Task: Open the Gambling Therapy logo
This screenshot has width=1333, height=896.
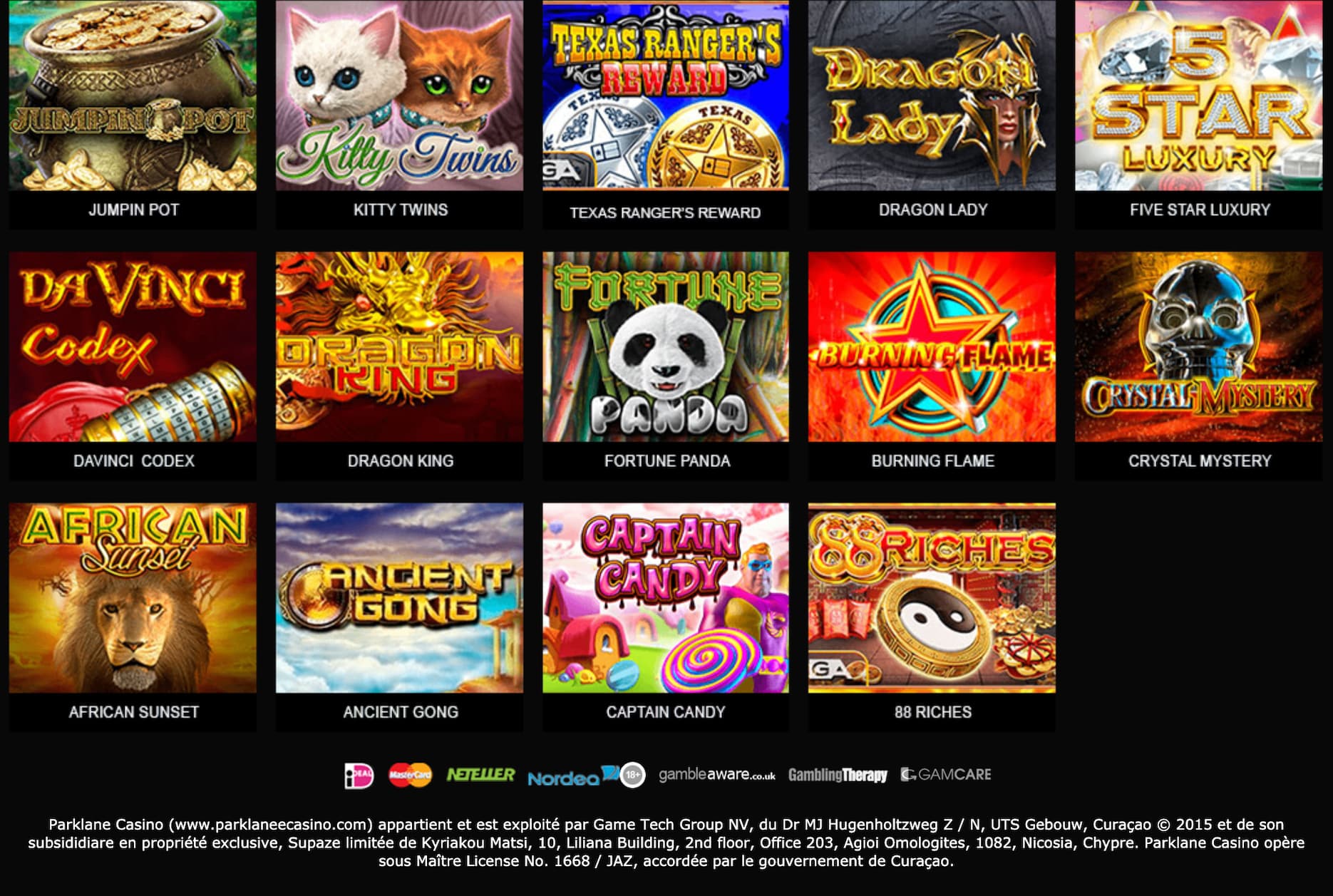Action: [x=838, y=775]
